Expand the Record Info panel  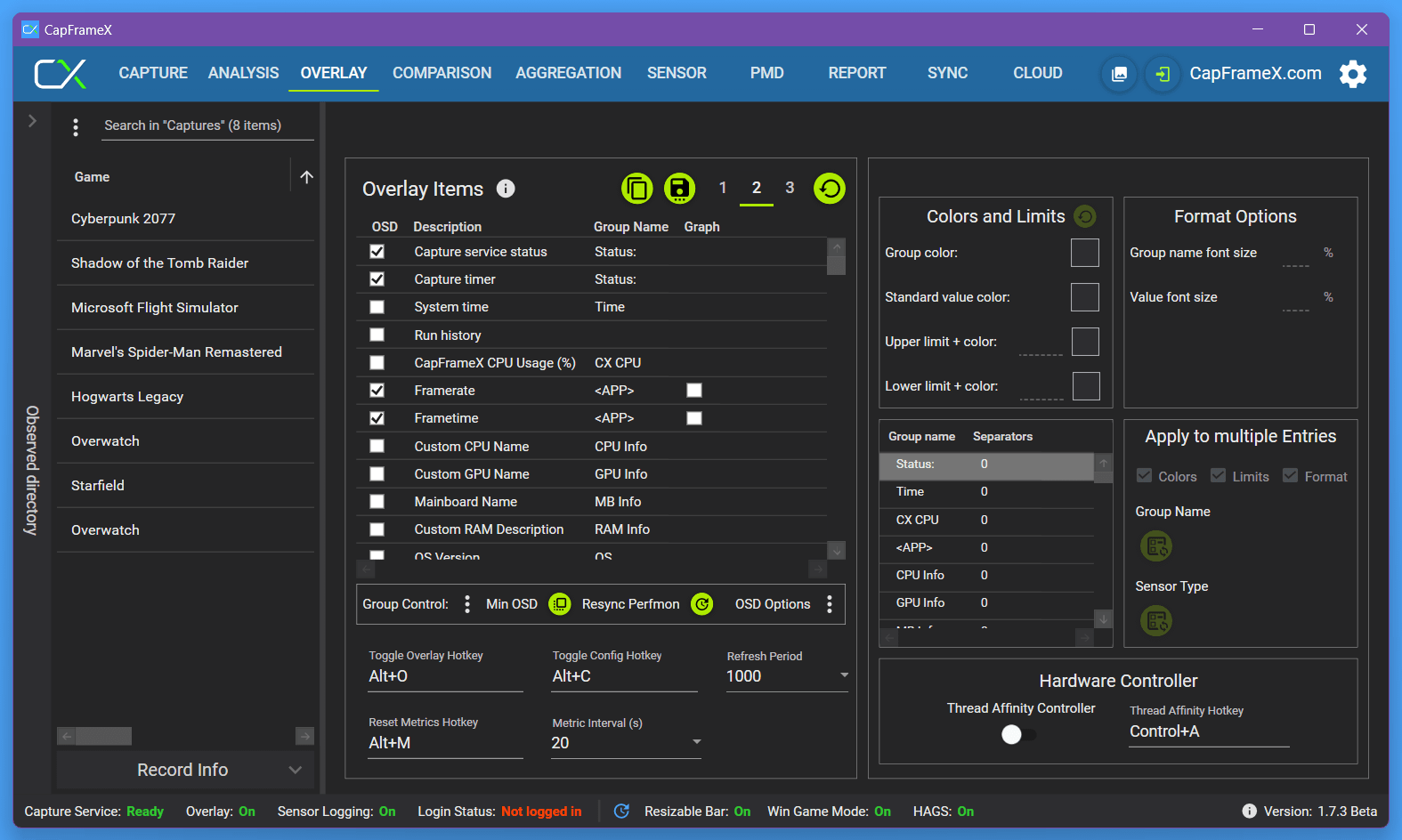tap(185, 770)
